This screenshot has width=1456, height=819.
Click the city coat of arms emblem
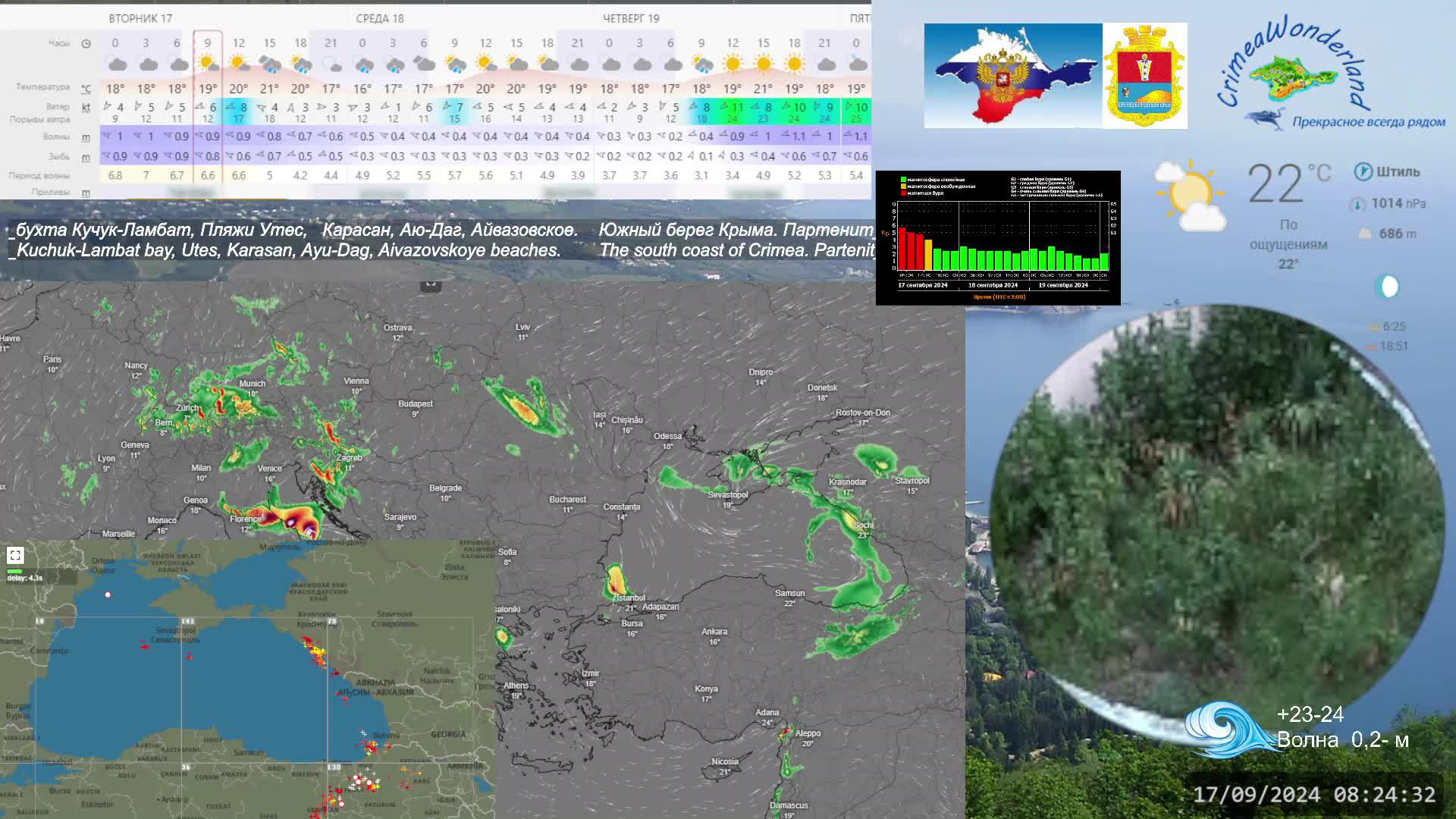pos(1145,76)
